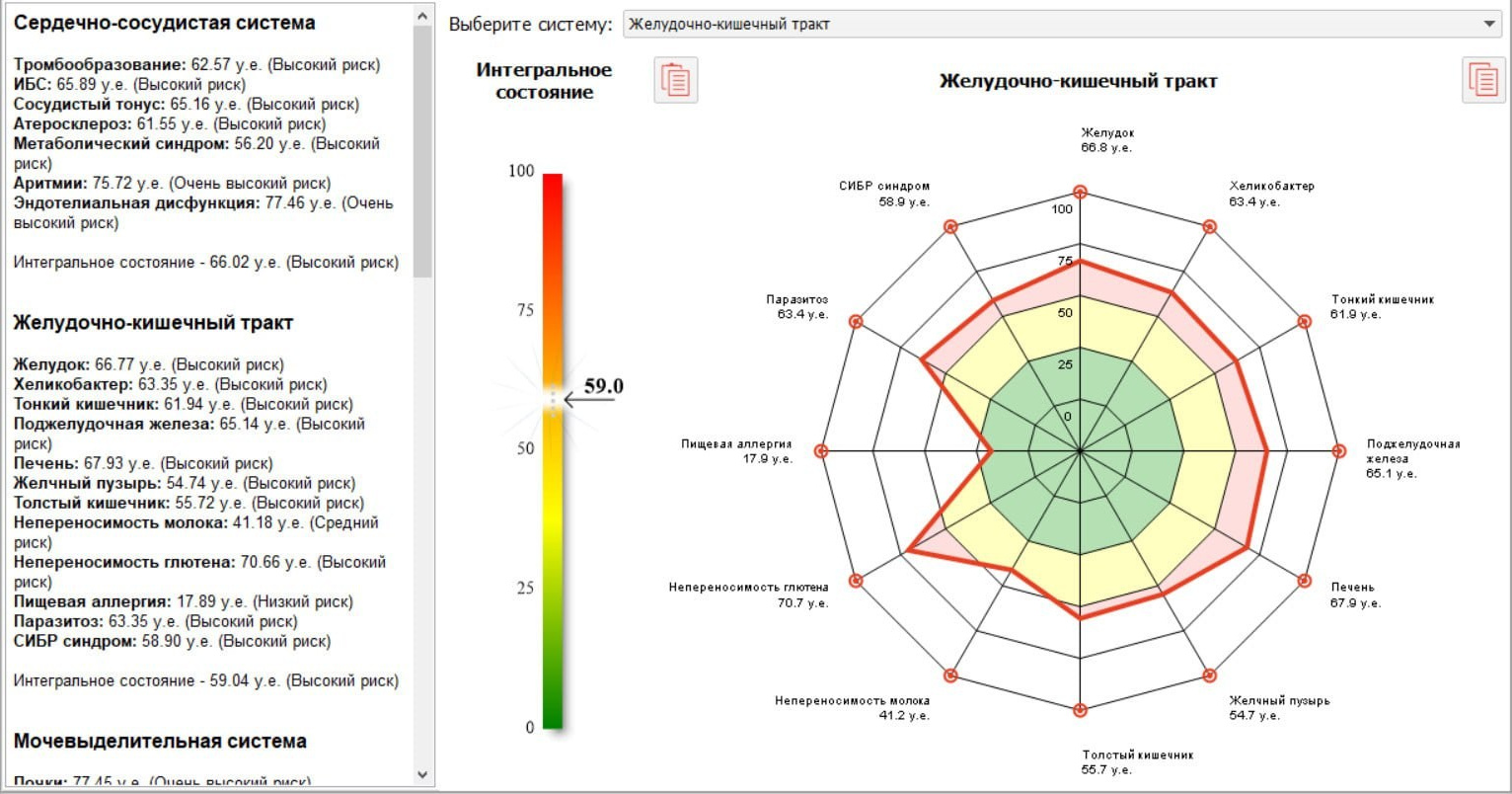This screenshot has height=794, width=1512.
Task: Click the left panel's vertical scrollbar thumb
Action: (422, 148)
